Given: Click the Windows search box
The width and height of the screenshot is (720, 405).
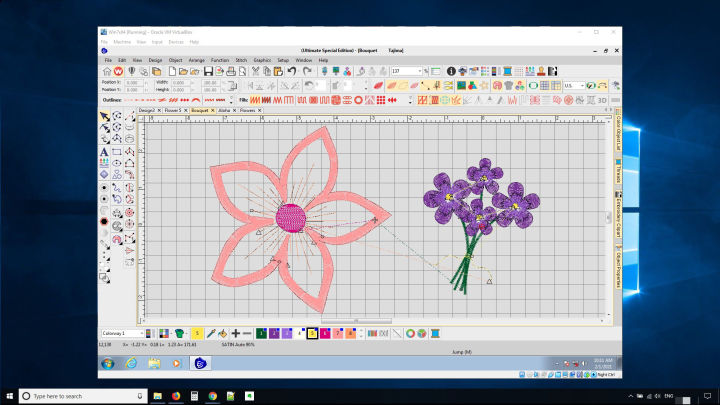Looking at the screenshot, I should pyautogui.click(x=83, y=396).
